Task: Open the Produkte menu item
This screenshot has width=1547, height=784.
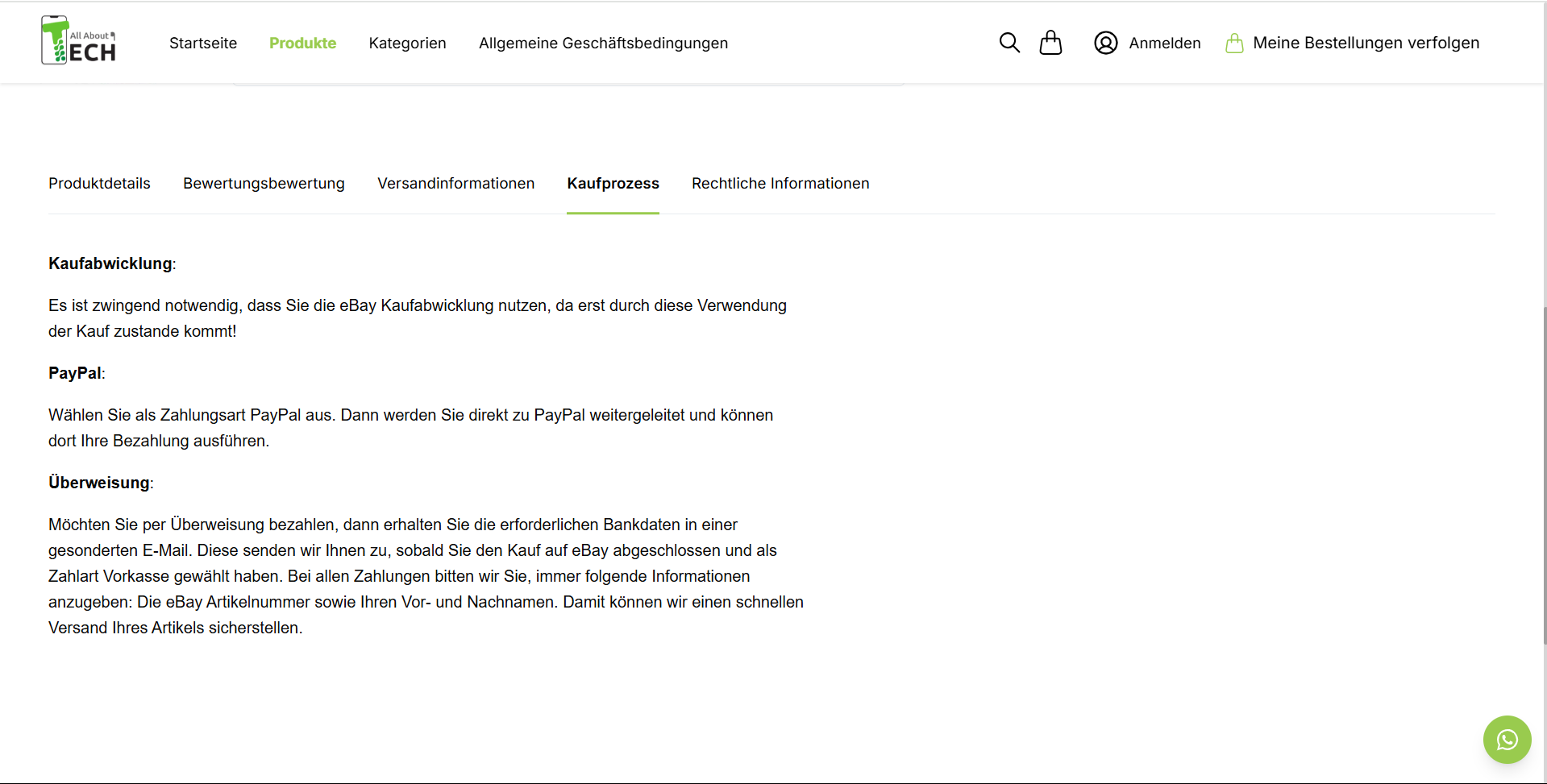Action: pyautogui.click(x=302, y=43)
